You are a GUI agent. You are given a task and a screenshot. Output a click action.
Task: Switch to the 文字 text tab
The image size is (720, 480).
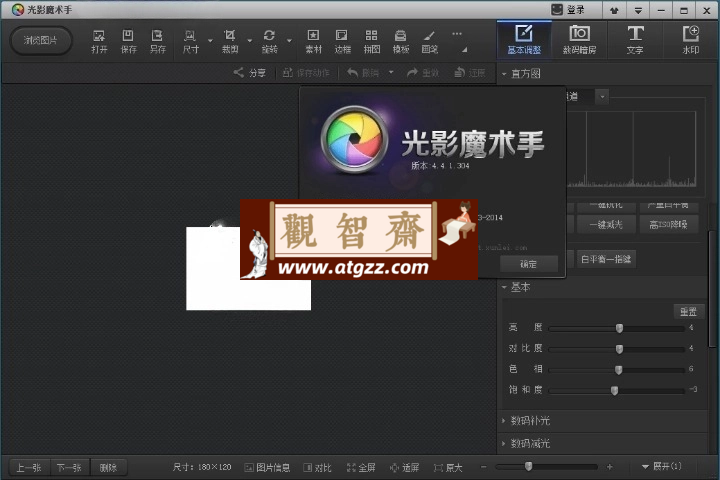coord(635,40)
